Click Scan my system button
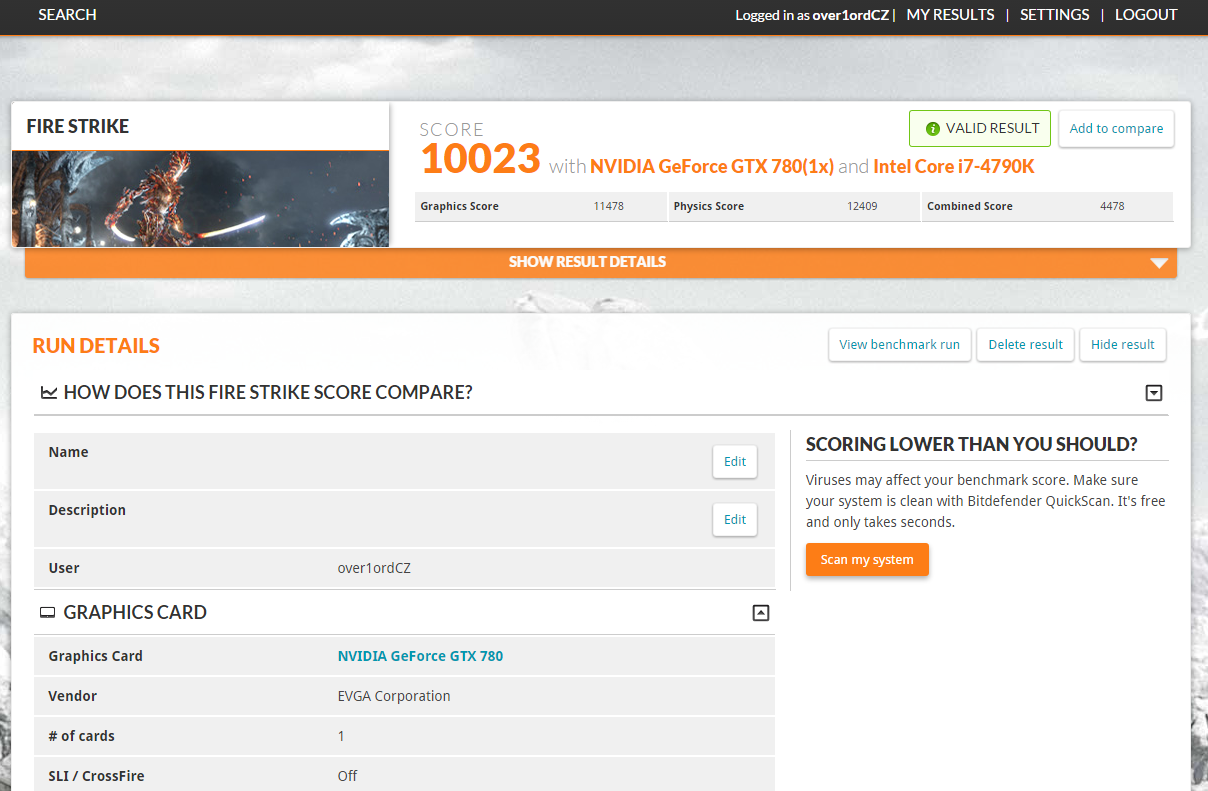This screenshot has height=791, width=1208. pyautogui.click(x=867, y=560)
